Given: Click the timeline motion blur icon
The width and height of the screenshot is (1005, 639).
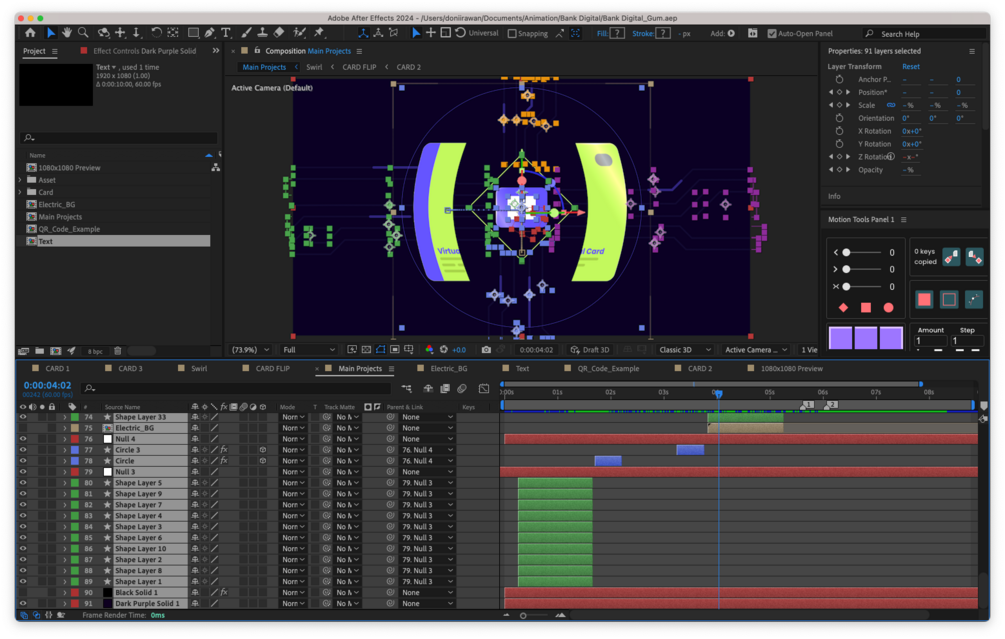Looking at the screenshot, I should click(461, 388).
